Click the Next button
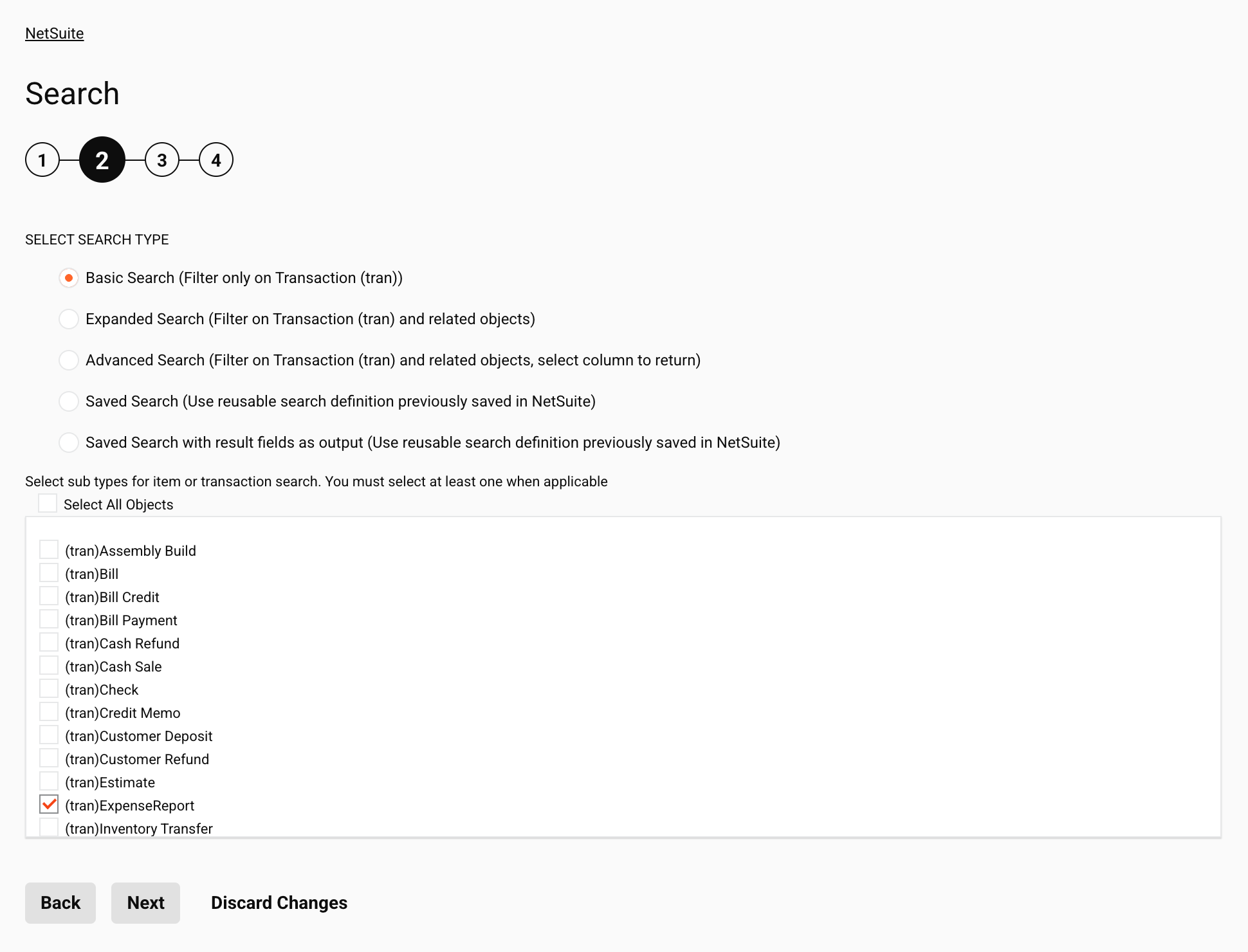 click(145, 903)
